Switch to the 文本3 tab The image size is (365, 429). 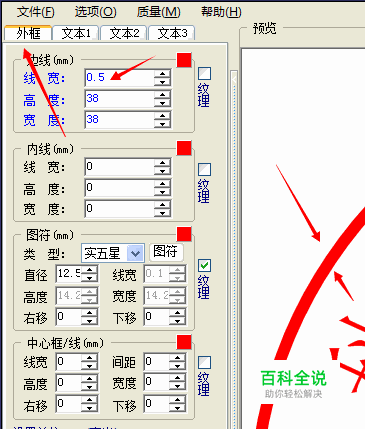click(172, 33)
